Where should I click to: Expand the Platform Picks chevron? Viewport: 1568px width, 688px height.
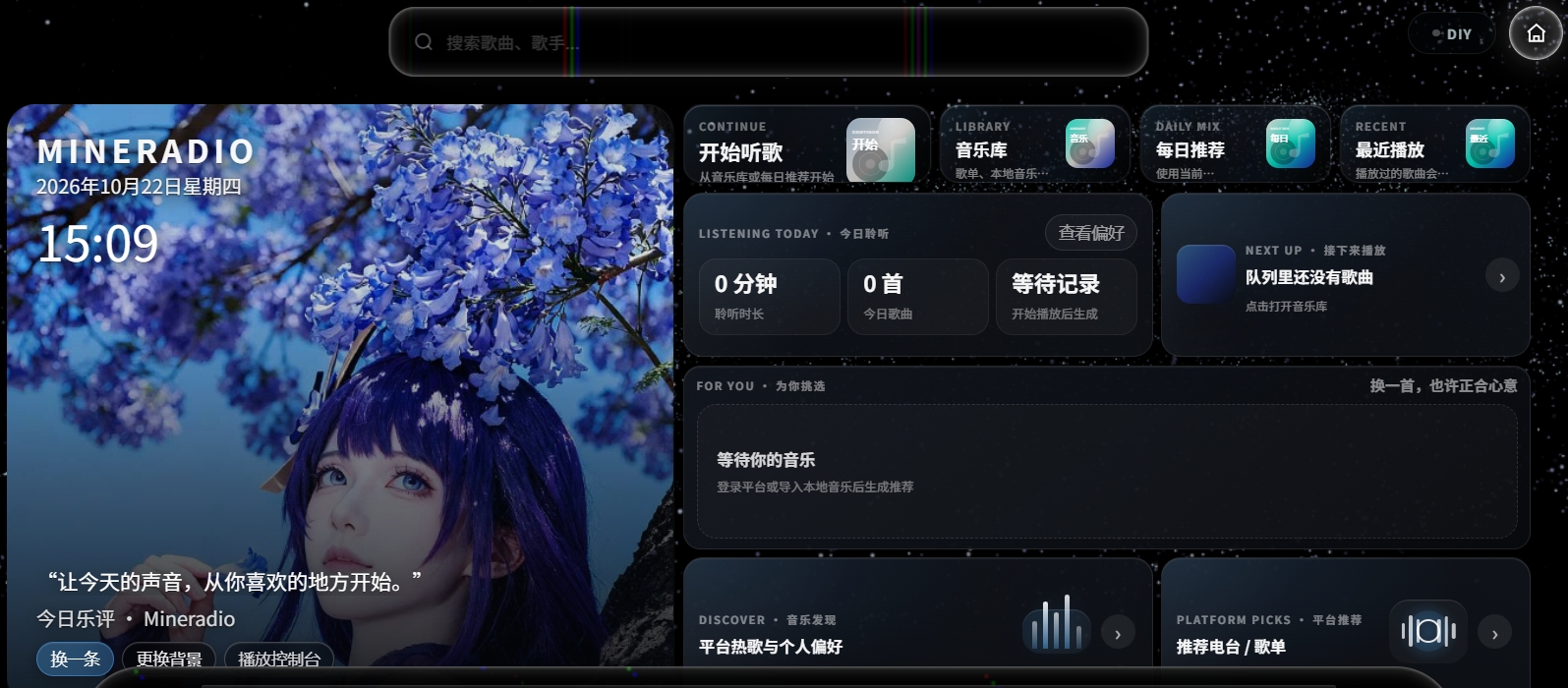[1495, 634]
